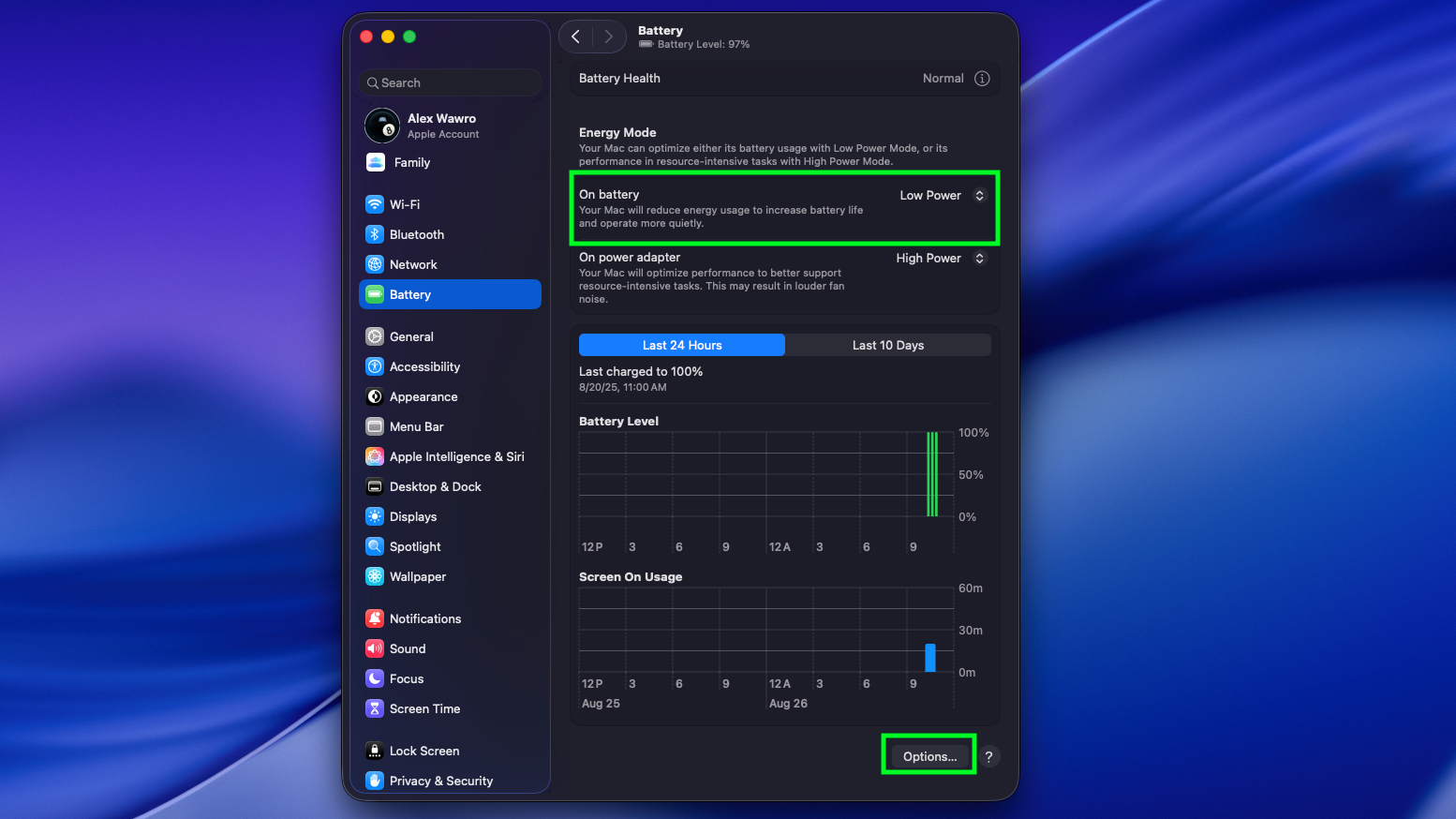1456x819 pixels.
Task: Click the Lock Screen icon
Action: pyautogui.click(x=375, y=751)
